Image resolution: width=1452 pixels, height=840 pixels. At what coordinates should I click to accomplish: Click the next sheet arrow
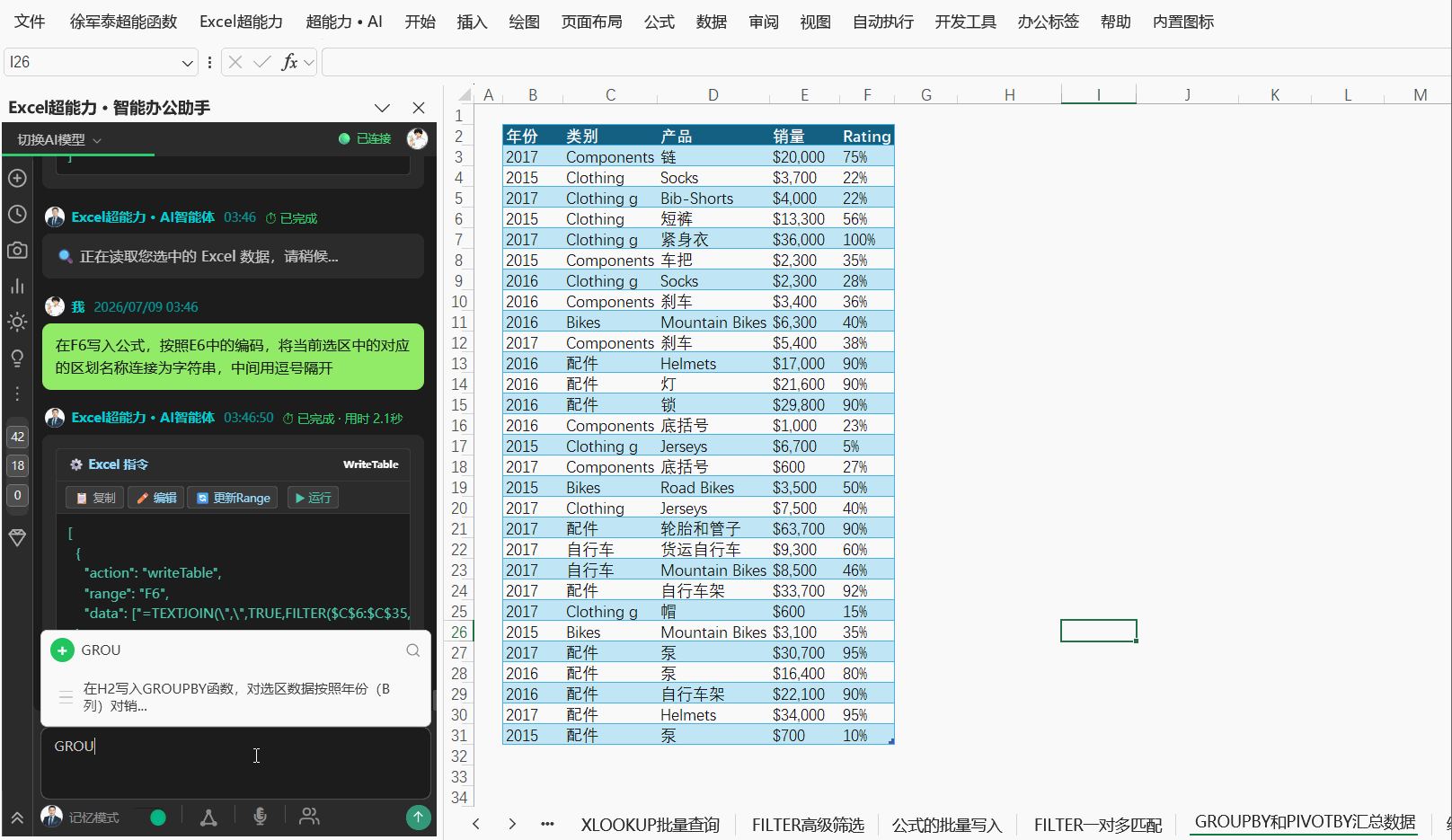(x=512, y=824)
